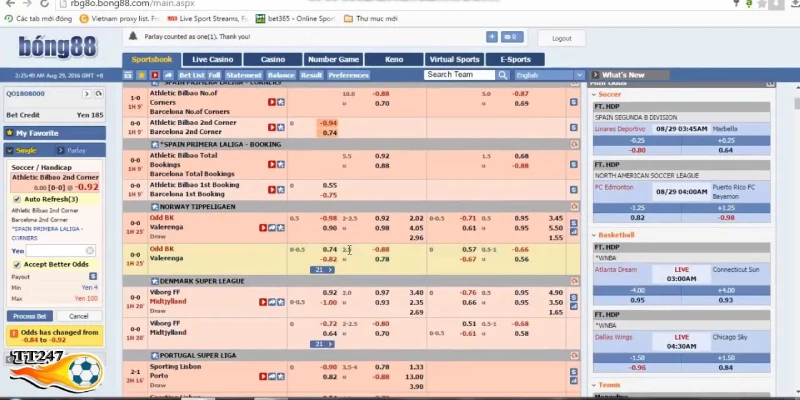Favorite the Spain Primera Laliga Booking league
This screenshot has height=400, width=800.
155,144
